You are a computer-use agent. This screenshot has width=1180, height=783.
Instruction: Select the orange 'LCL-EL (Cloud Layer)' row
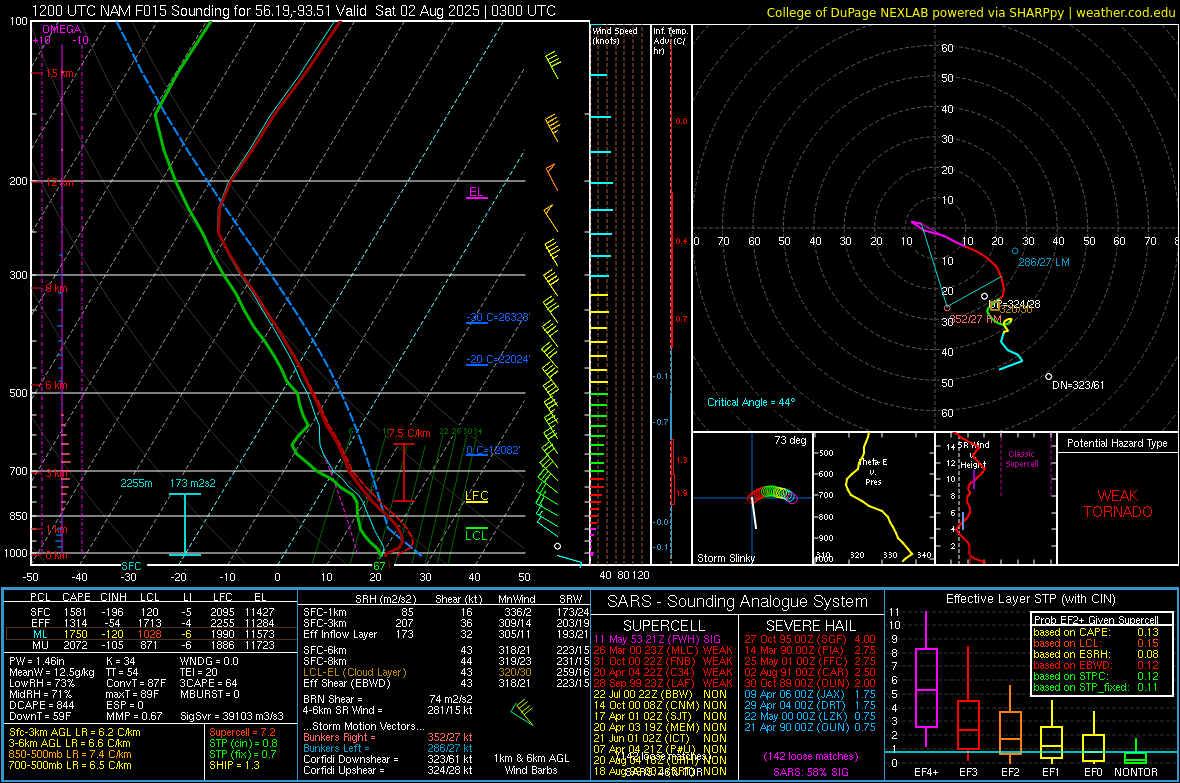(x=446, y=672)
